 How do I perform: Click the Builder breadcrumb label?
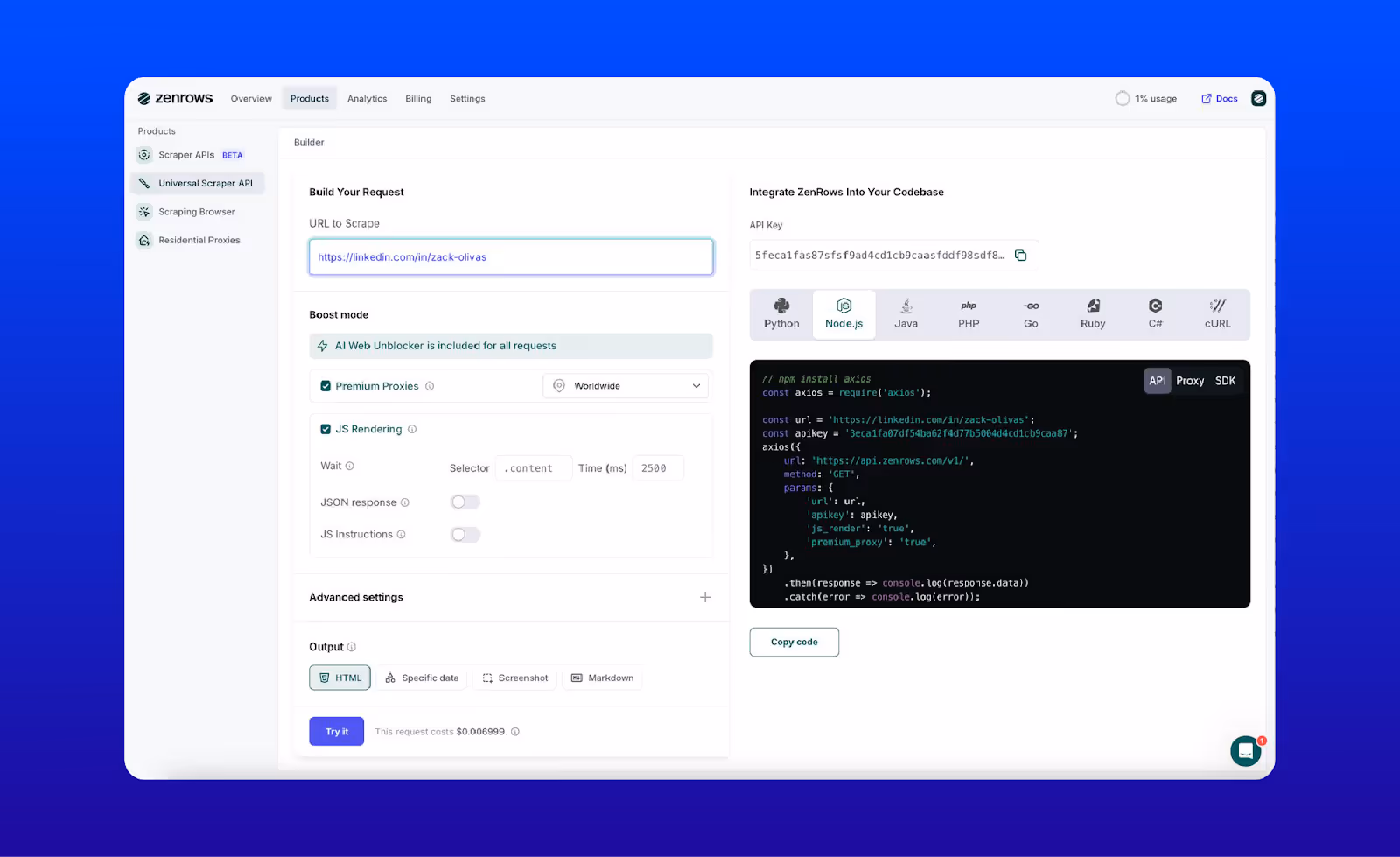[x=309, y=143]
